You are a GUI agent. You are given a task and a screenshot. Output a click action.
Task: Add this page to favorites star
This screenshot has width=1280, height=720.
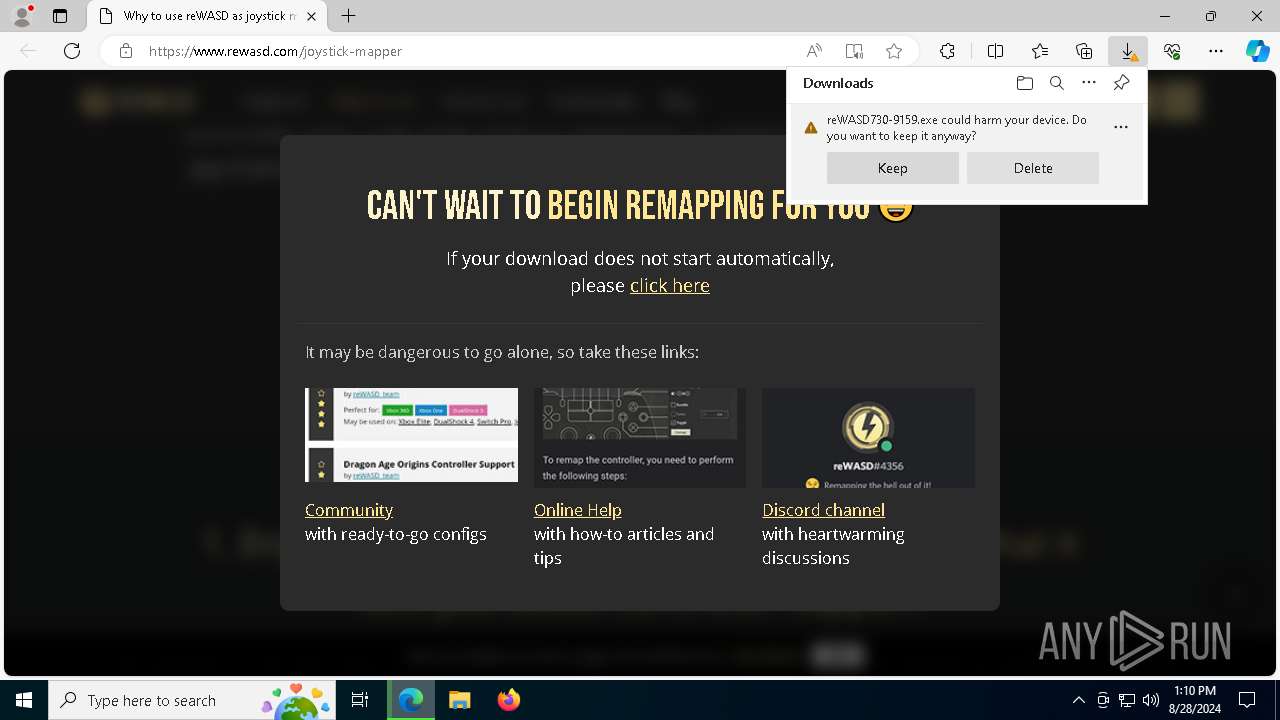[x=894, y=51]
